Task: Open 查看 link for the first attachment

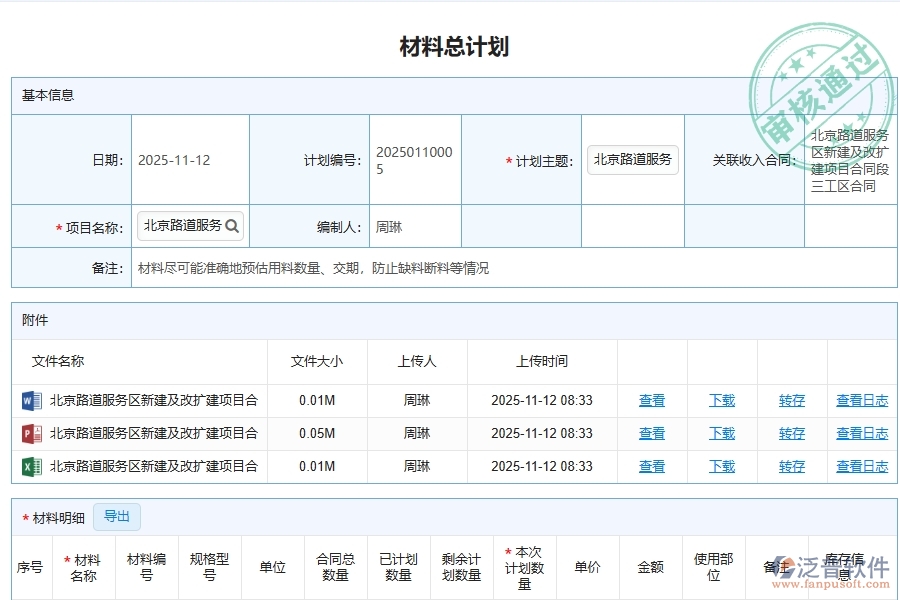Action: coord(651,400)
